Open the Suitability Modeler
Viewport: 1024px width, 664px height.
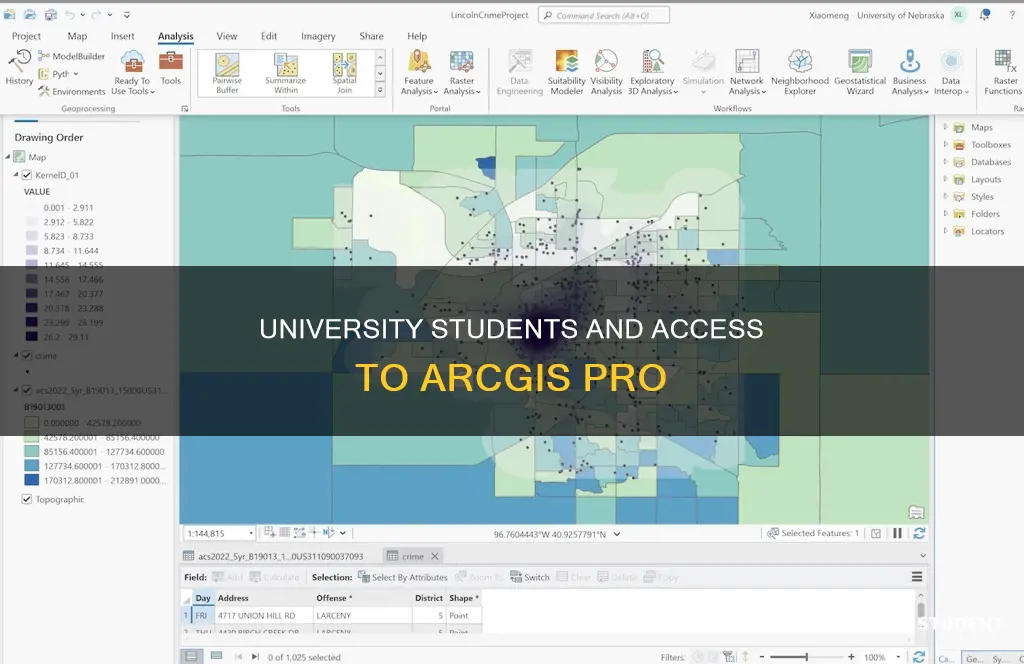pyautogui.click(x=566, y=72)
